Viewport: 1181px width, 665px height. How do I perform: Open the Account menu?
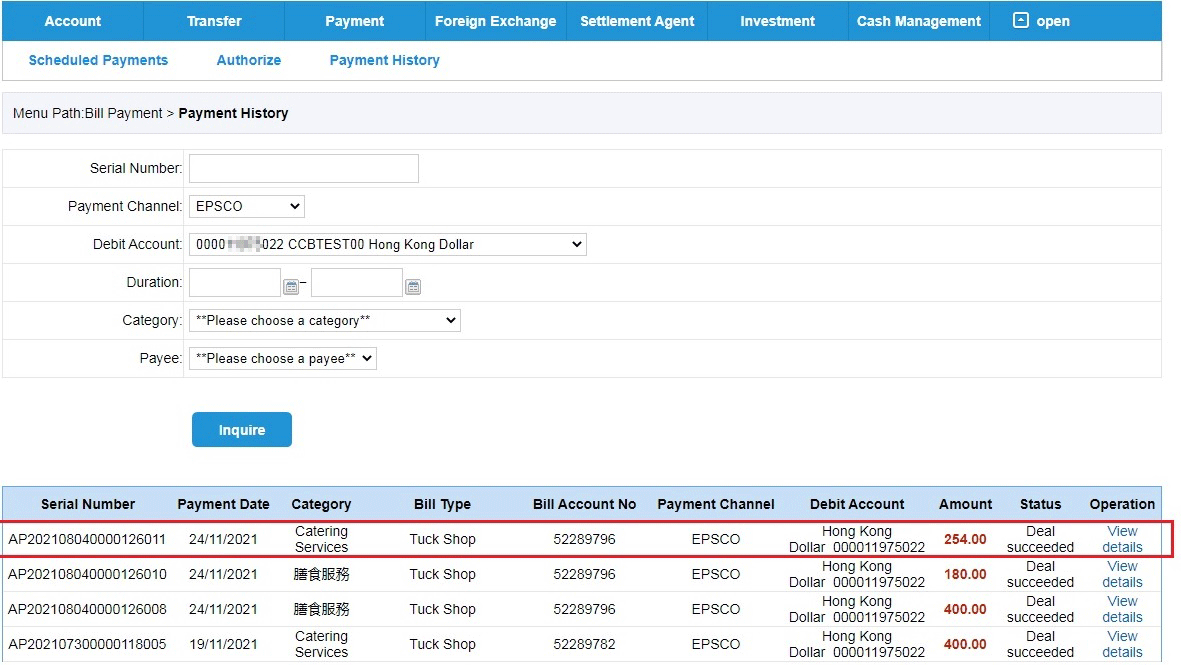72,21
